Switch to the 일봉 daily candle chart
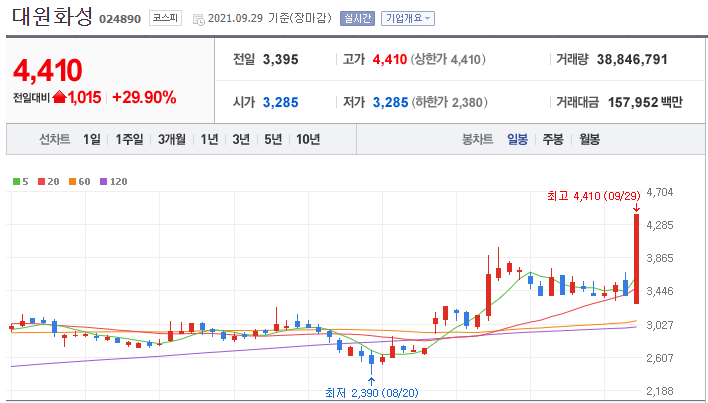This screenshot has width=708, height=403. [517, 139]
